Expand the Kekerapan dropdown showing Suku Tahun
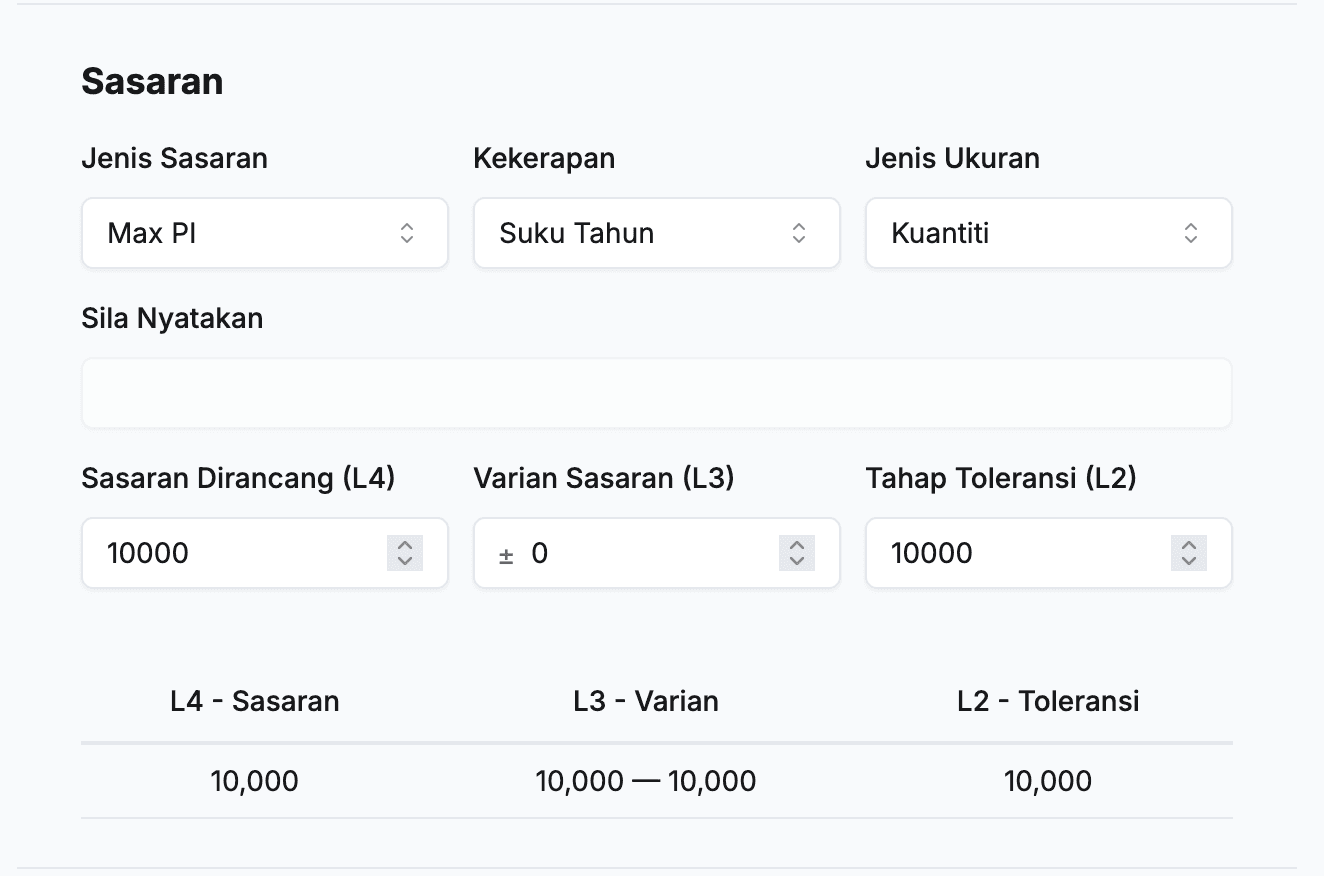Screen dimensions: 1324x876 click(656, 233)
